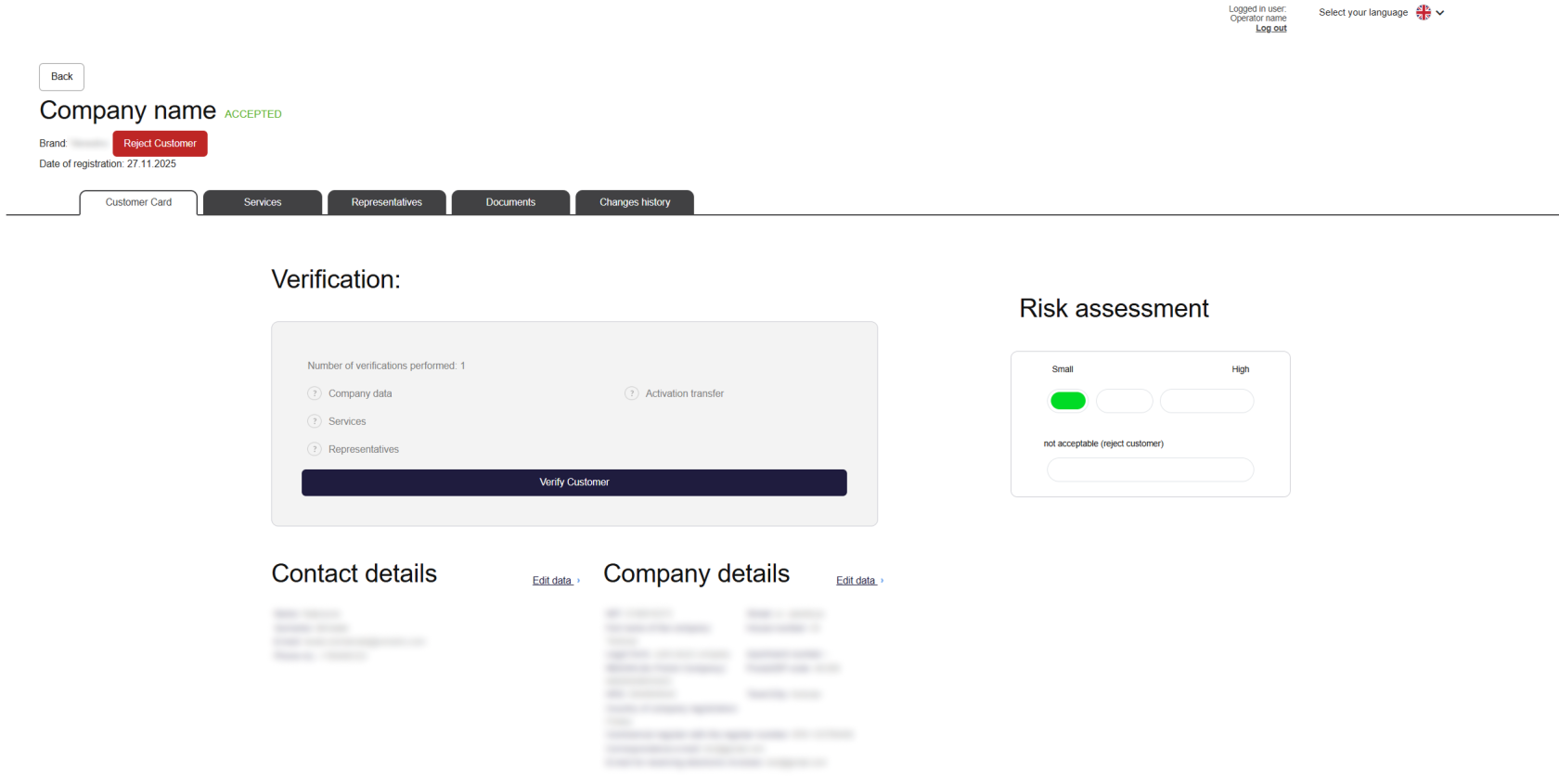Screen dimensions: 1559x784
Task: Click the Log out link
Action: point(1270,29)
